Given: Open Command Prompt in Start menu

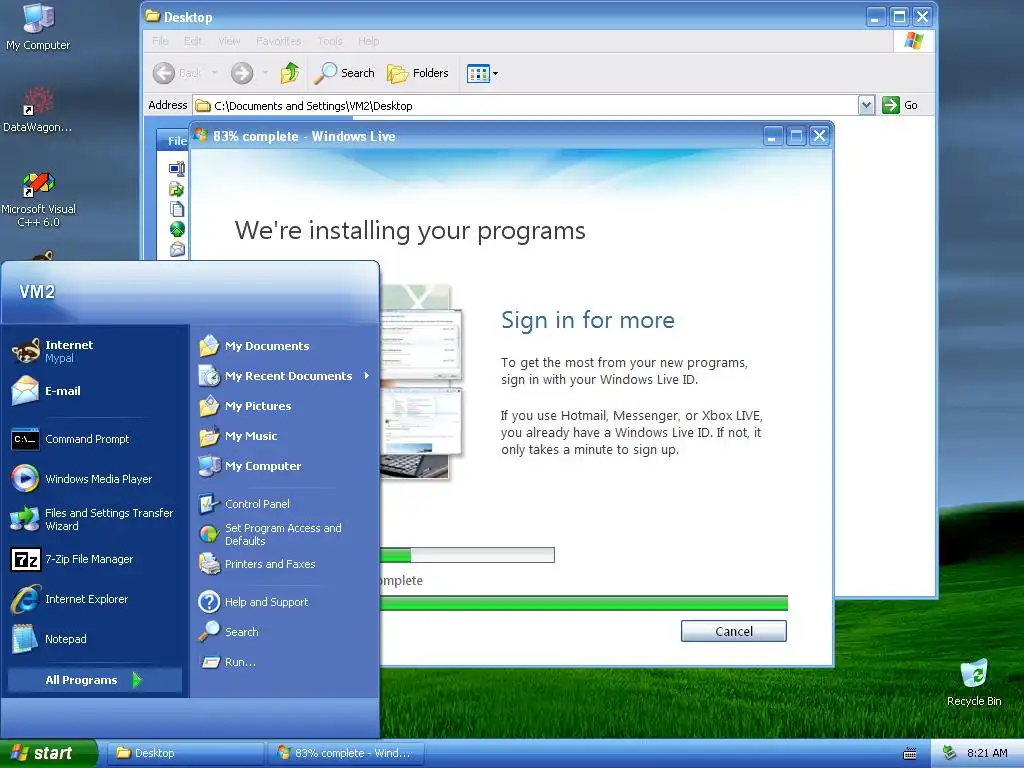Looking at the screenshot, I should click(x=95, y=439).
